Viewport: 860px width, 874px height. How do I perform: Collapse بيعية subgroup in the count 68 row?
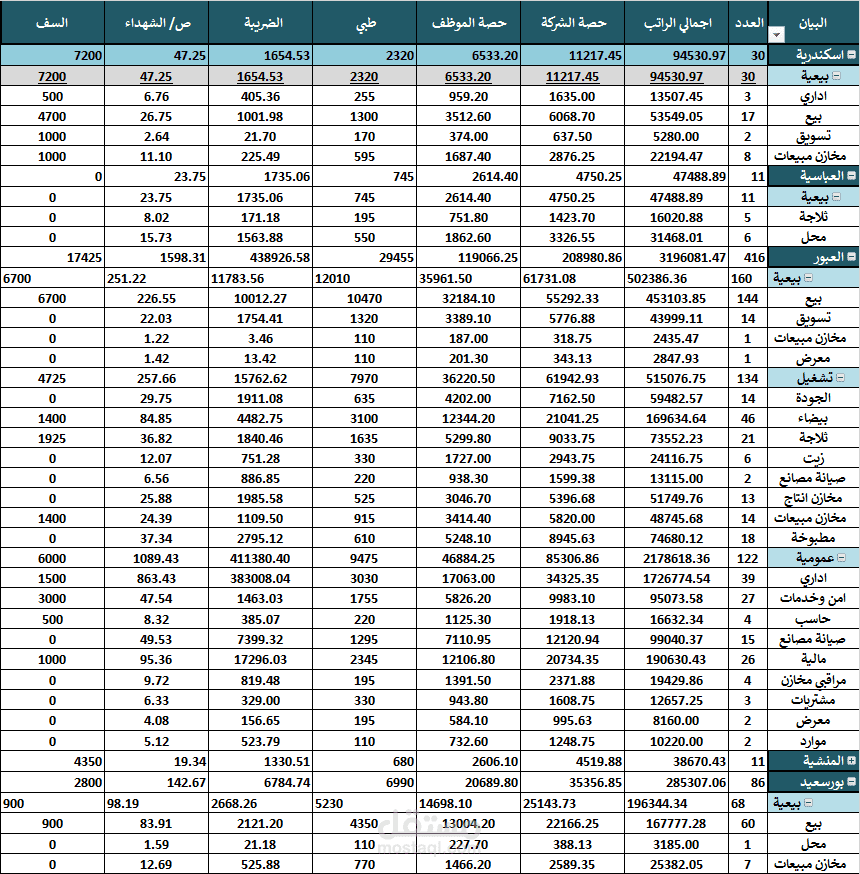[808, 803]
